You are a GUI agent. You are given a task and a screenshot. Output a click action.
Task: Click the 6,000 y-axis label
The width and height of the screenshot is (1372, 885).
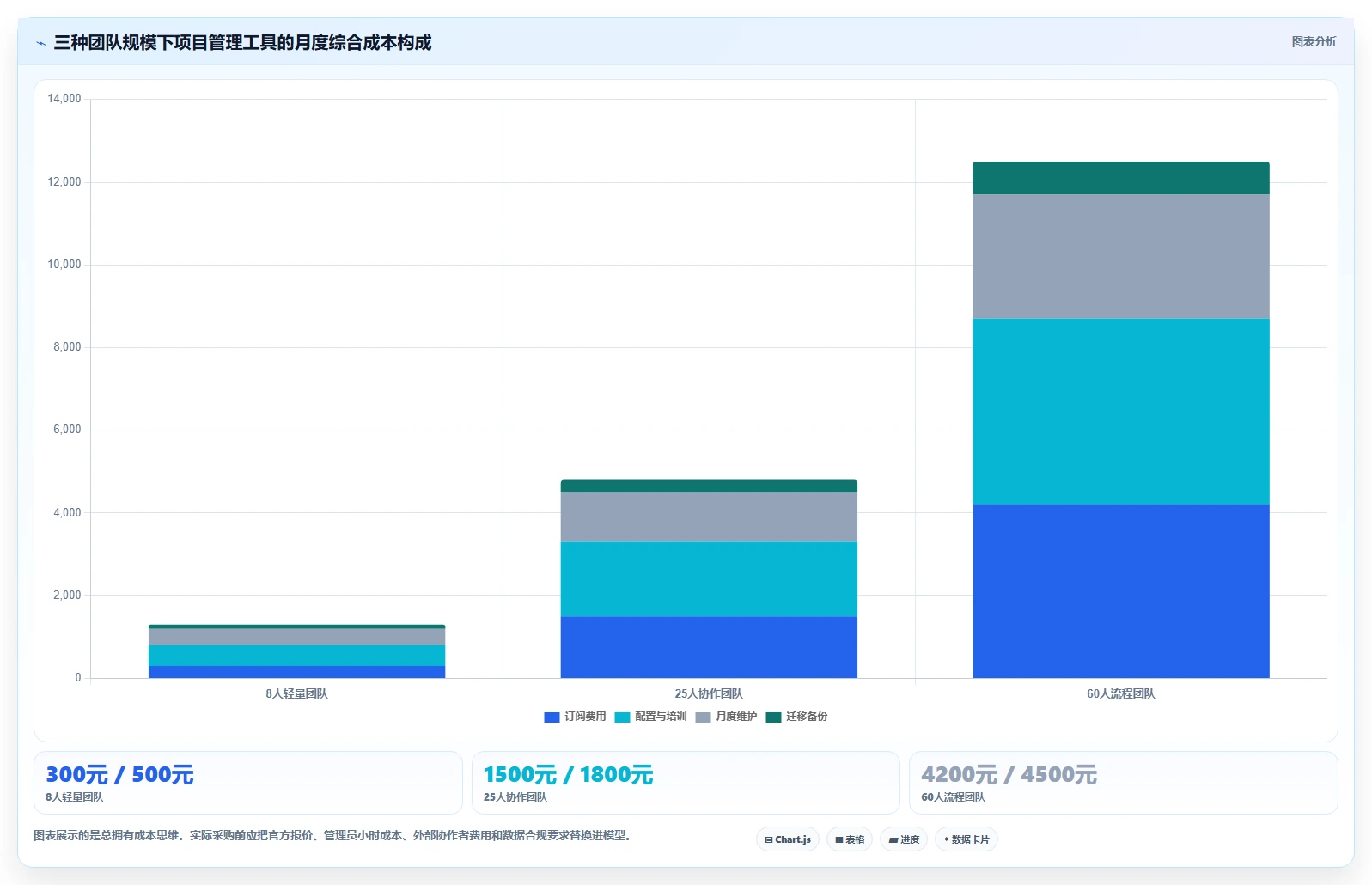pos(67,430)
